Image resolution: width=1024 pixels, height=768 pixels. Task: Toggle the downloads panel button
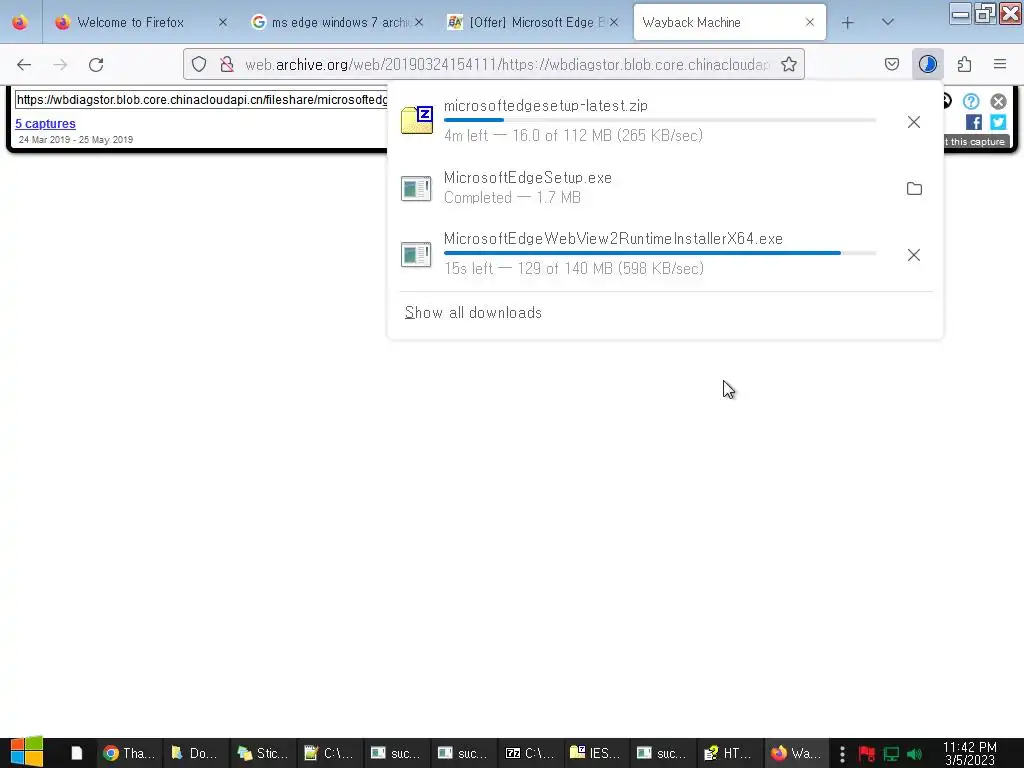point(927,64)
